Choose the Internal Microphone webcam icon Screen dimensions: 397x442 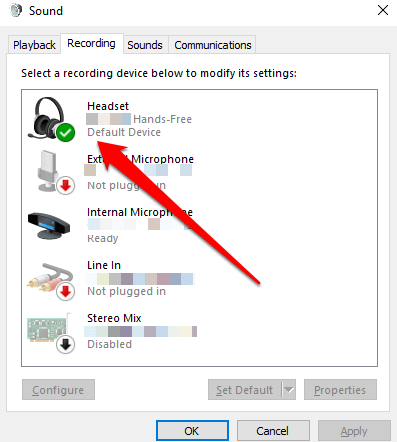[49, 226]
